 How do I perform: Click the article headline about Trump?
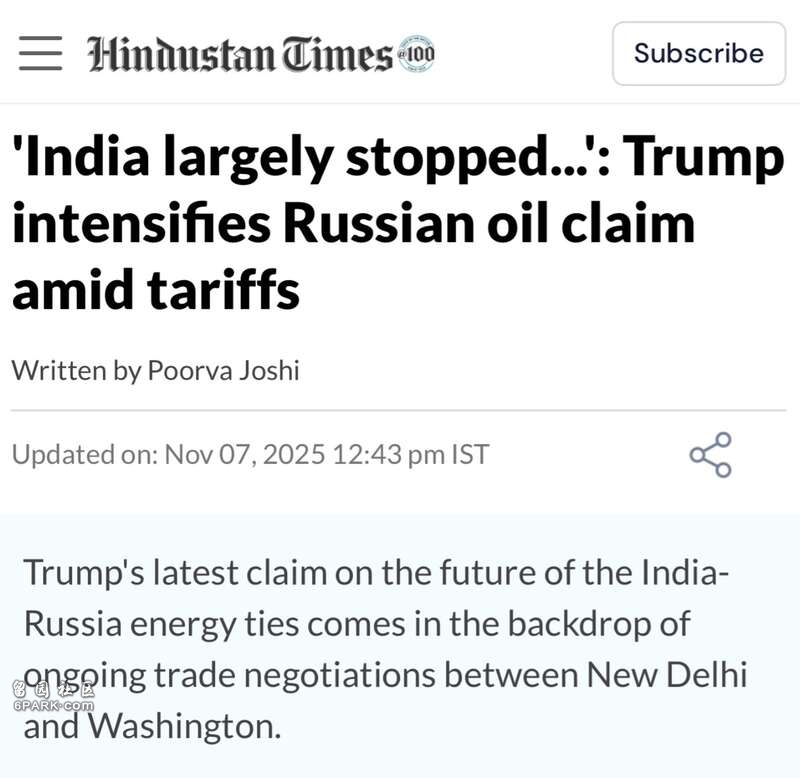click(397, 222)
